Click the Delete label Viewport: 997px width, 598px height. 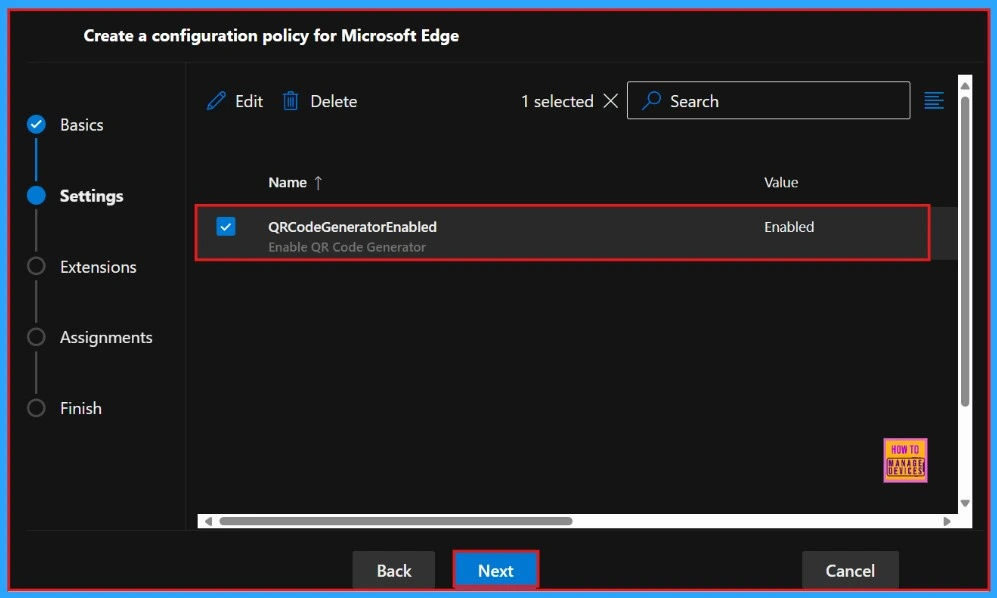tap(334, 101)
